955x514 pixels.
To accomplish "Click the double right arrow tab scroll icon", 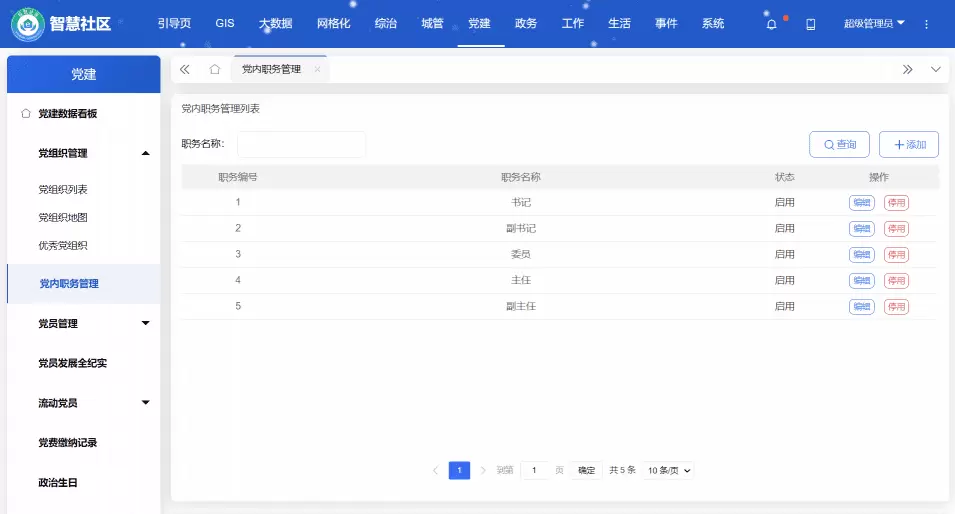I will tap(907, 69).
